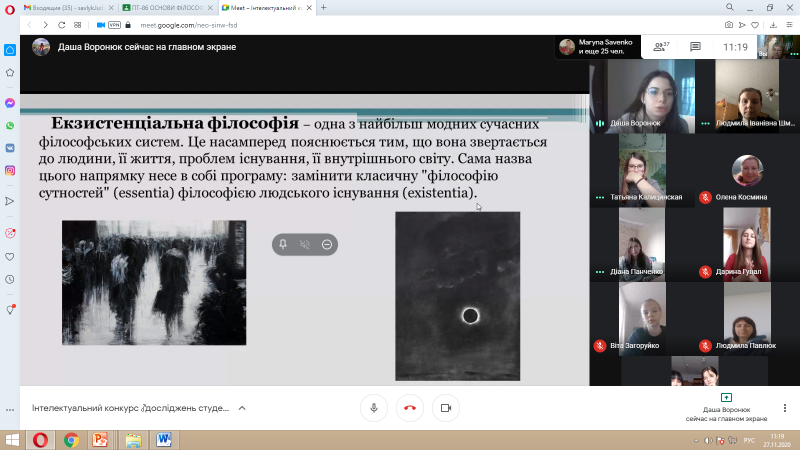Open the sidebar heart bookmarks icon
The width and height of the screenshot is (800, 450).
pyautogui.click(x=10, y=257)
